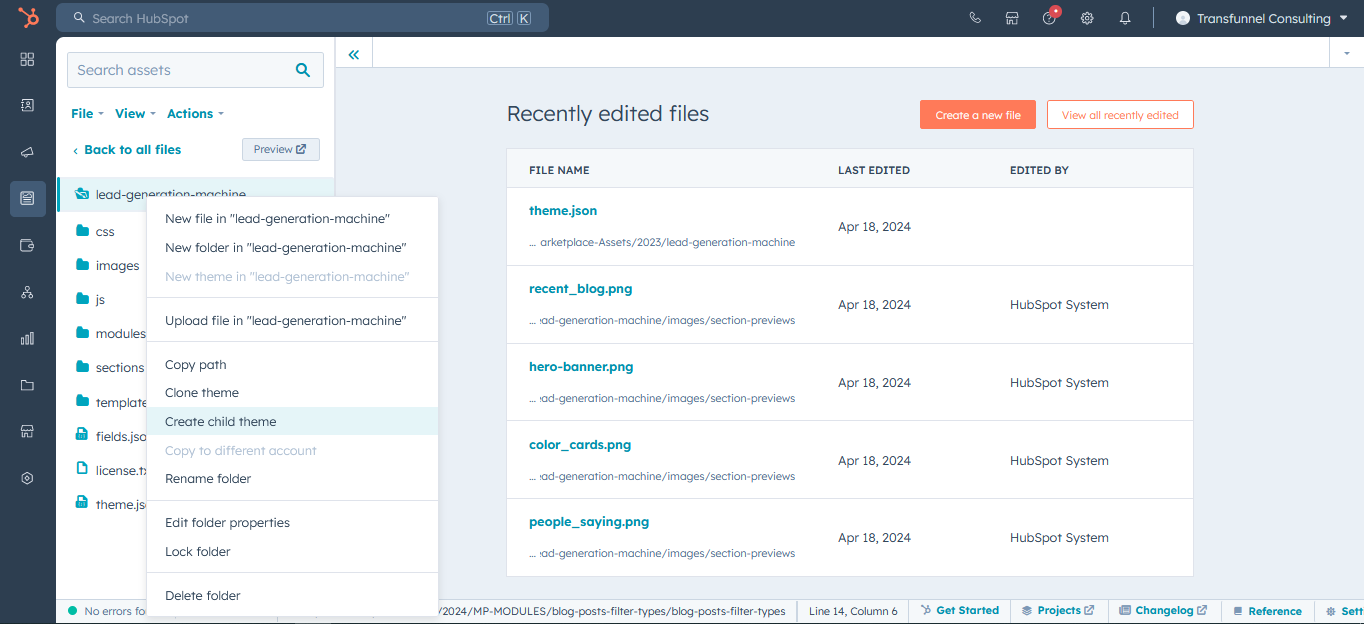Open the calling phone icon

coord(975,18)
